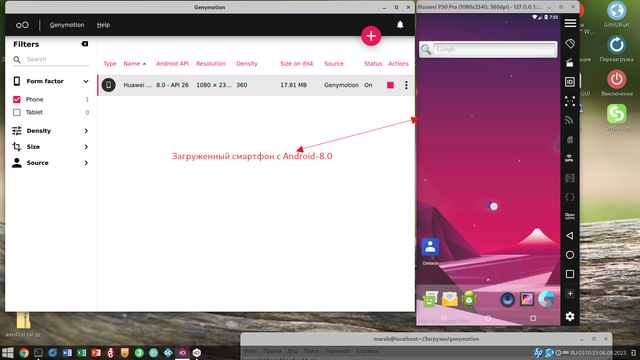
Task: Click the pink add virtual device button
Action: click(371, 36)
